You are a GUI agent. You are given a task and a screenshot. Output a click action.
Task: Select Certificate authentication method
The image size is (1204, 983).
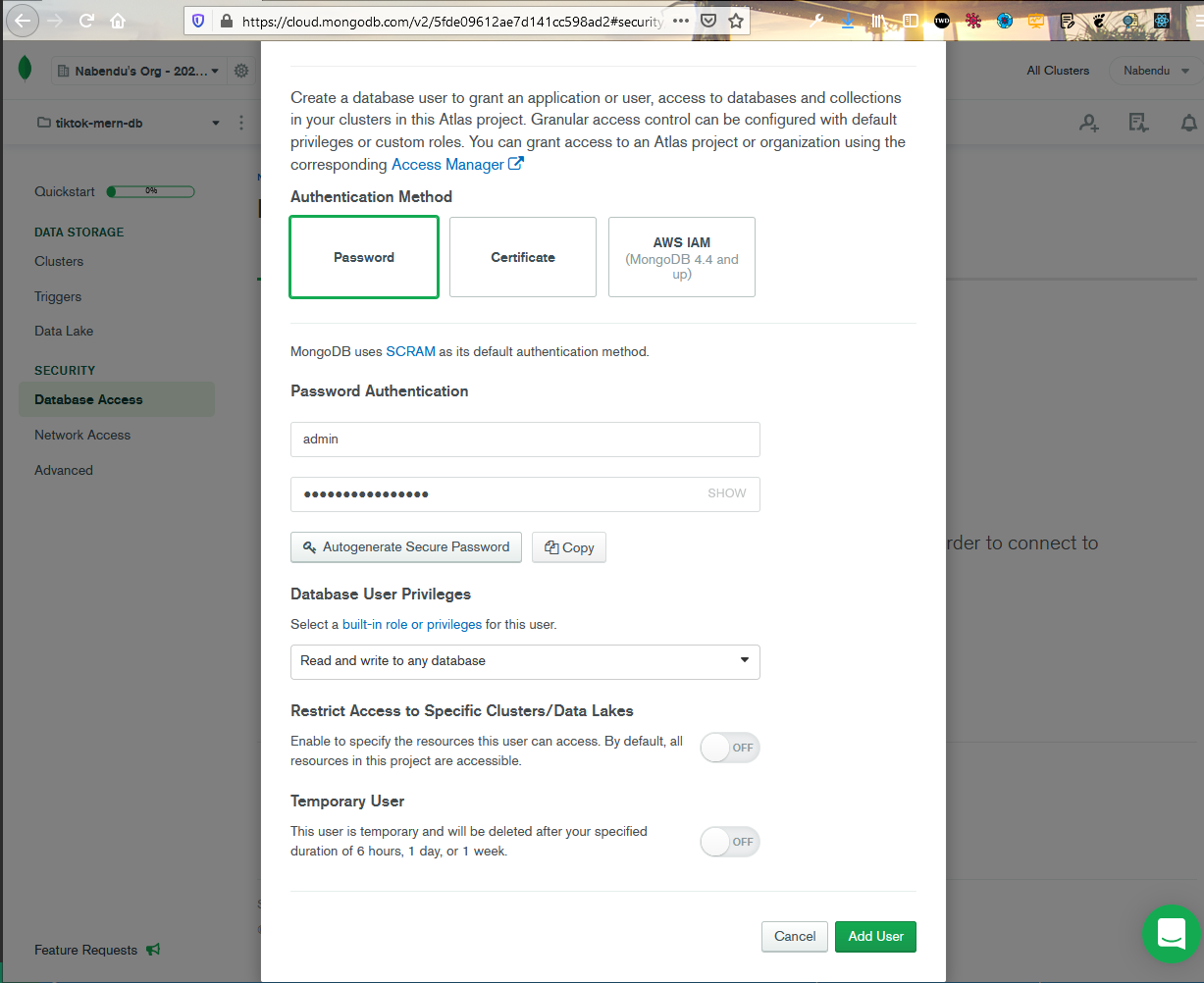(x=523, y=257)
